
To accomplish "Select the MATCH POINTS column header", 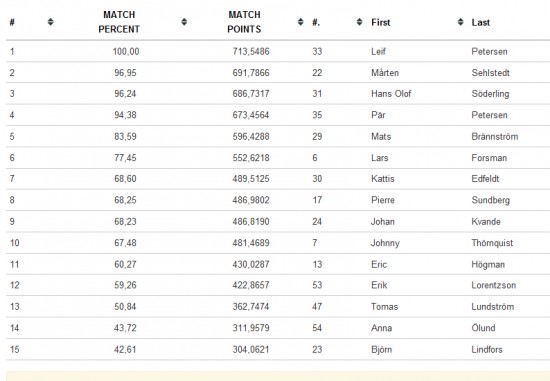I will click(x=244, y=22).
